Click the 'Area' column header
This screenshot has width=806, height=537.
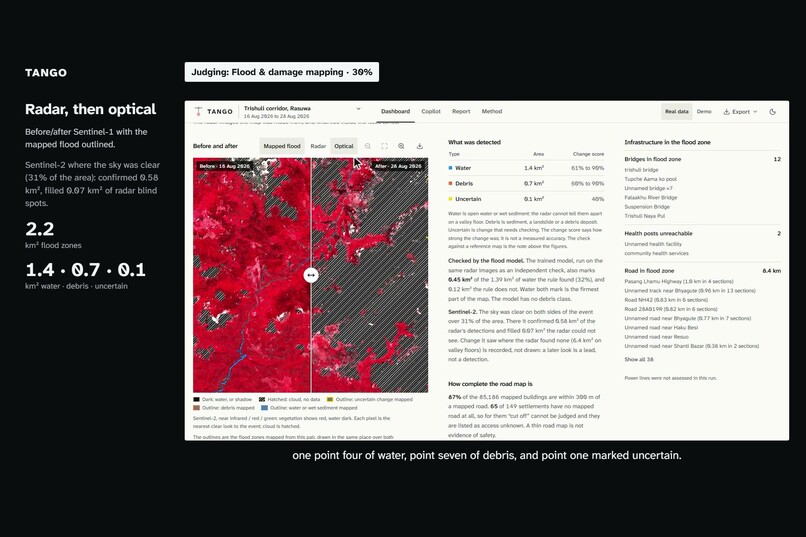pyautogui.click(x=538, y=154)
